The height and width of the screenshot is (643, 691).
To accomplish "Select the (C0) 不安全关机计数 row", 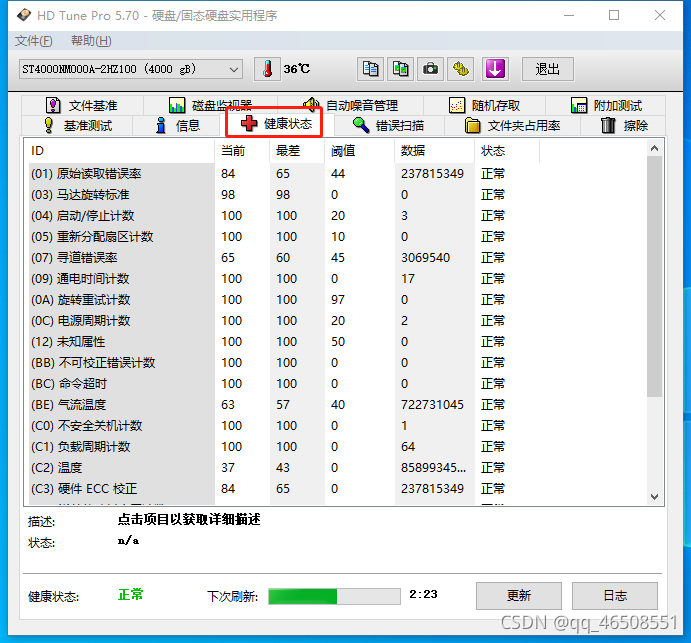I will click(284, 426).
